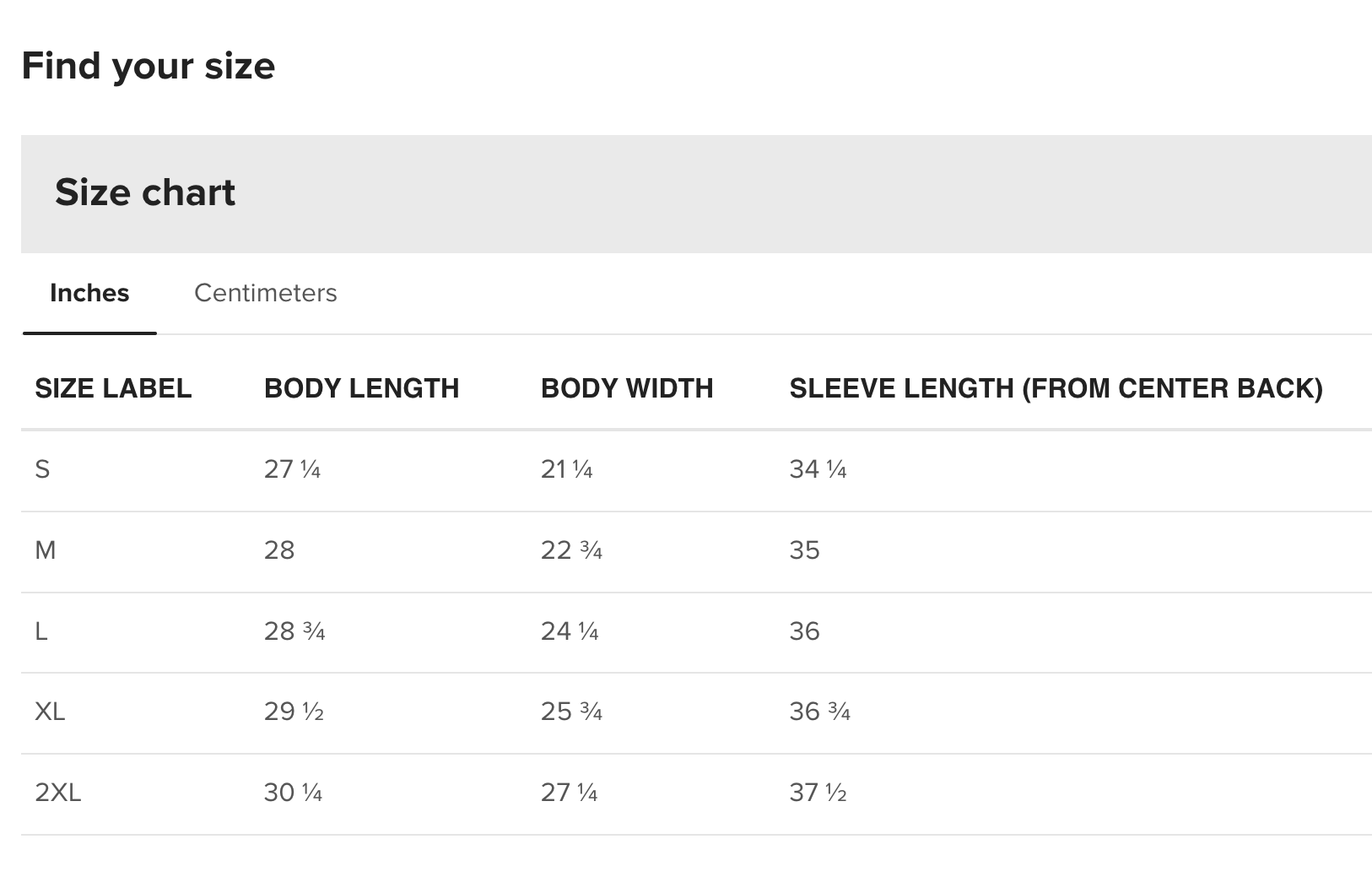Image resolution: width=1372 pixels, height=877 pixels.
Task: Select the L size label
Action: (x=41, y=631)
